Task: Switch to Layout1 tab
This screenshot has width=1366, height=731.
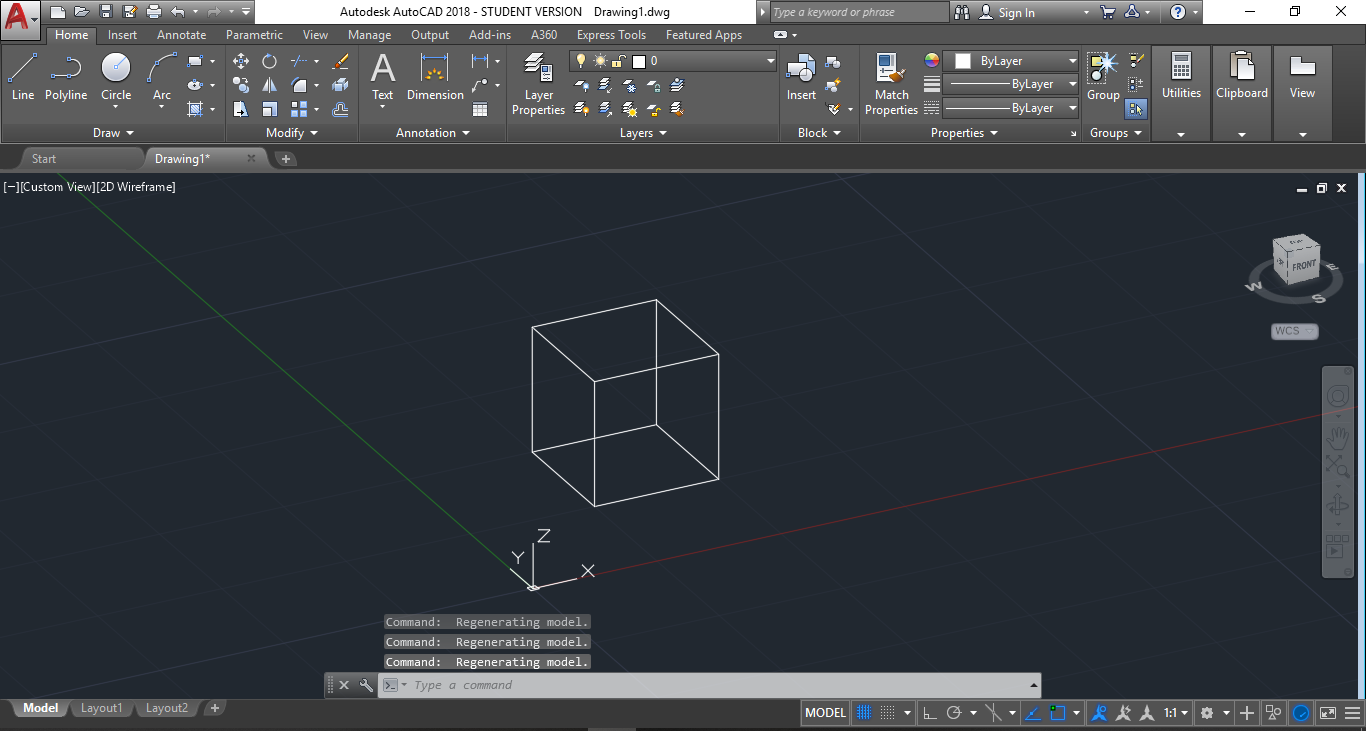Action: [101, 708]
